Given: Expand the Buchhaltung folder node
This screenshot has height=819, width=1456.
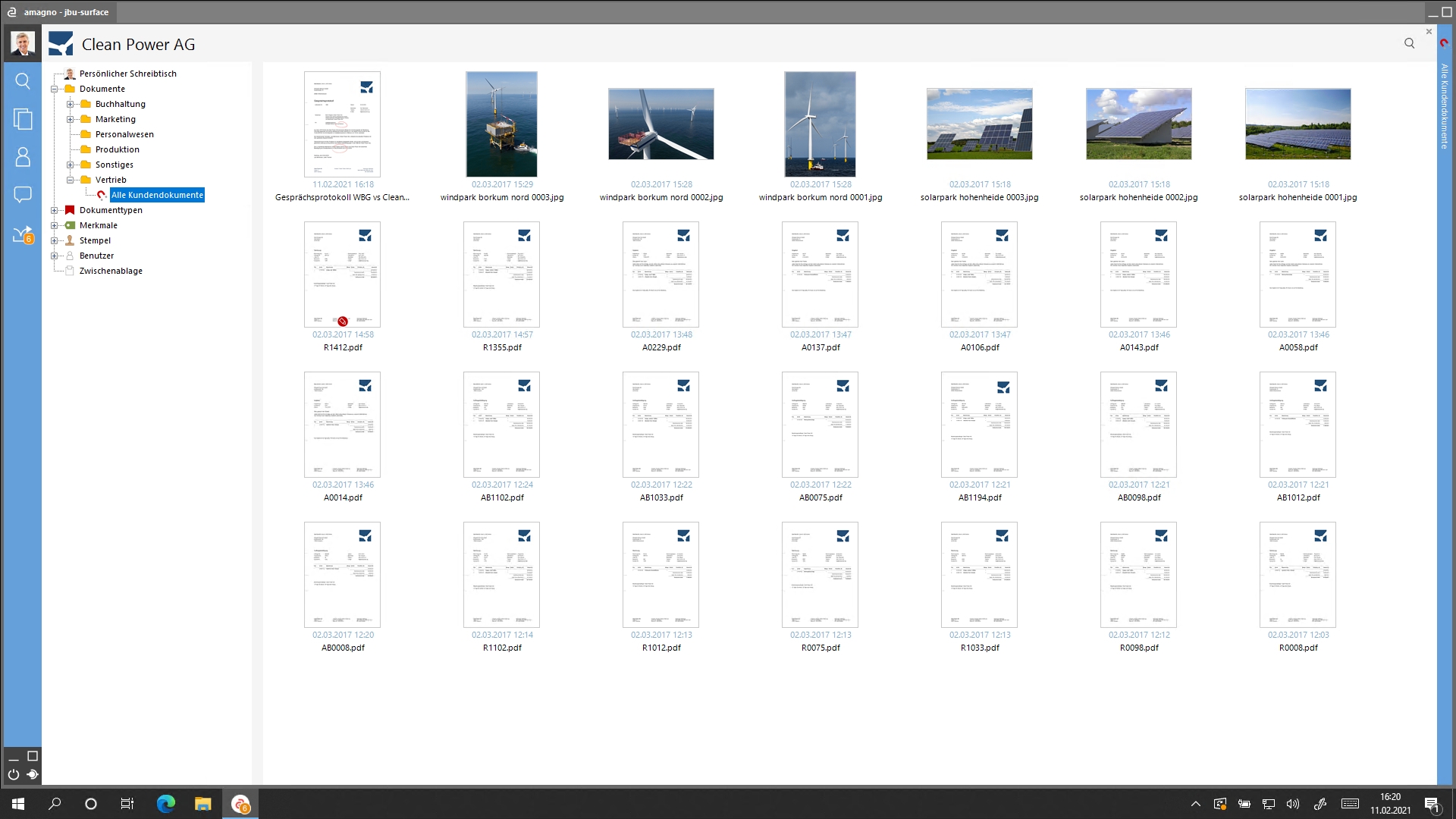Looking at the screenshot, I should click(70, 104).
